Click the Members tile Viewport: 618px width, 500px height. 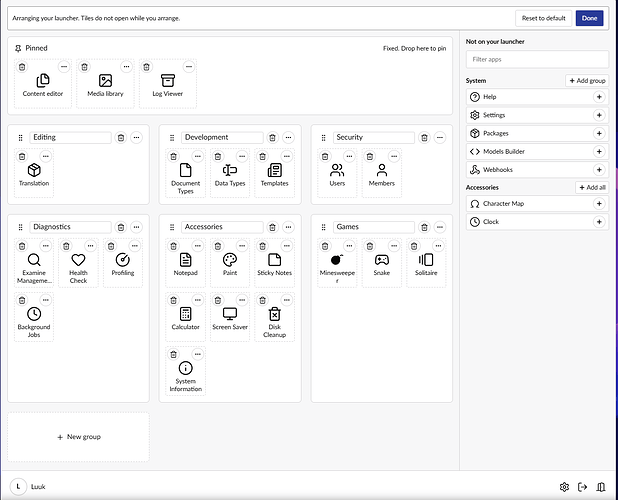pos(382,173)
